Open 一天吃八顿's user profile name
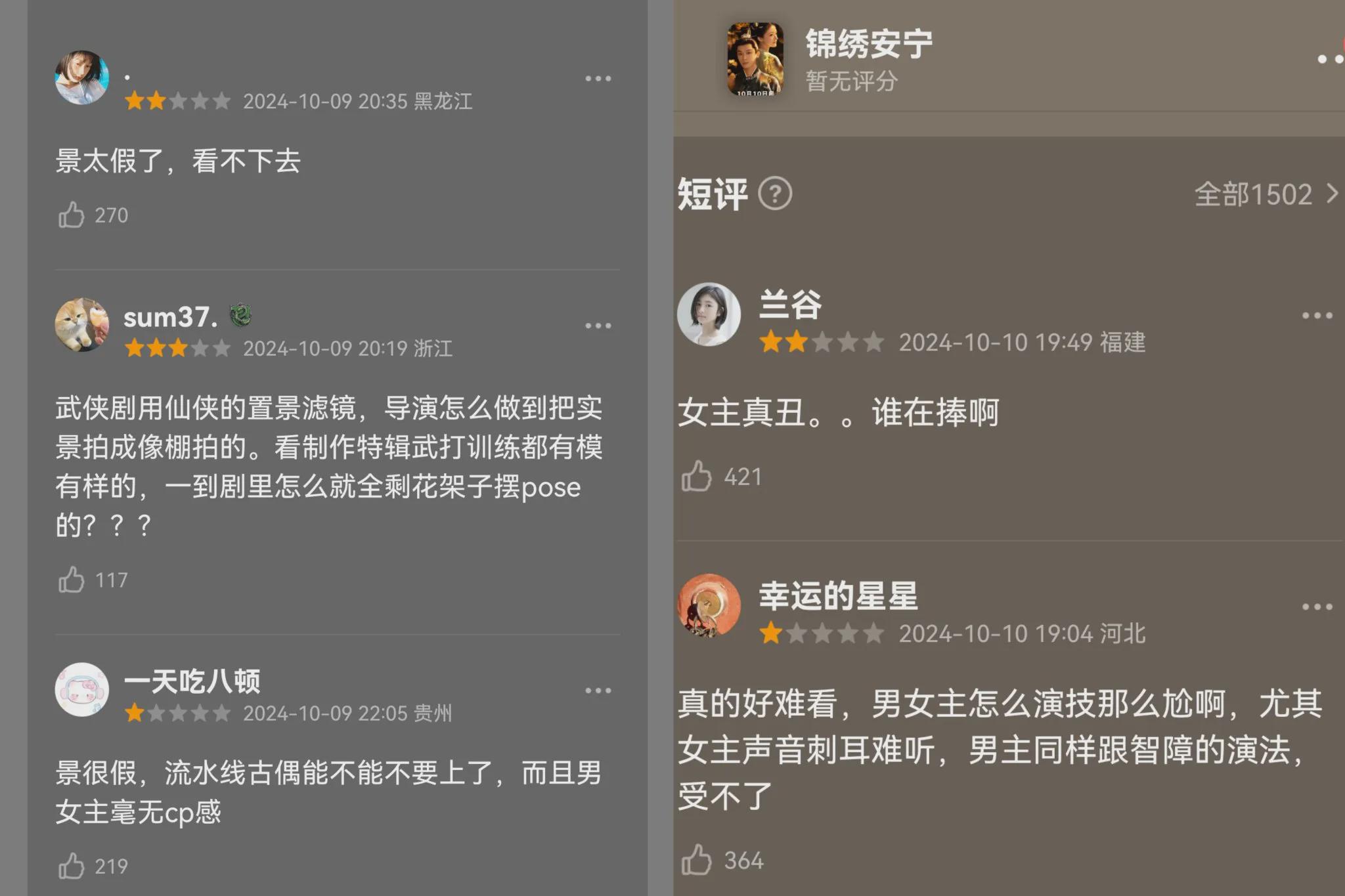The height and width of the screenshot is (896, 1345). point(192,681)
